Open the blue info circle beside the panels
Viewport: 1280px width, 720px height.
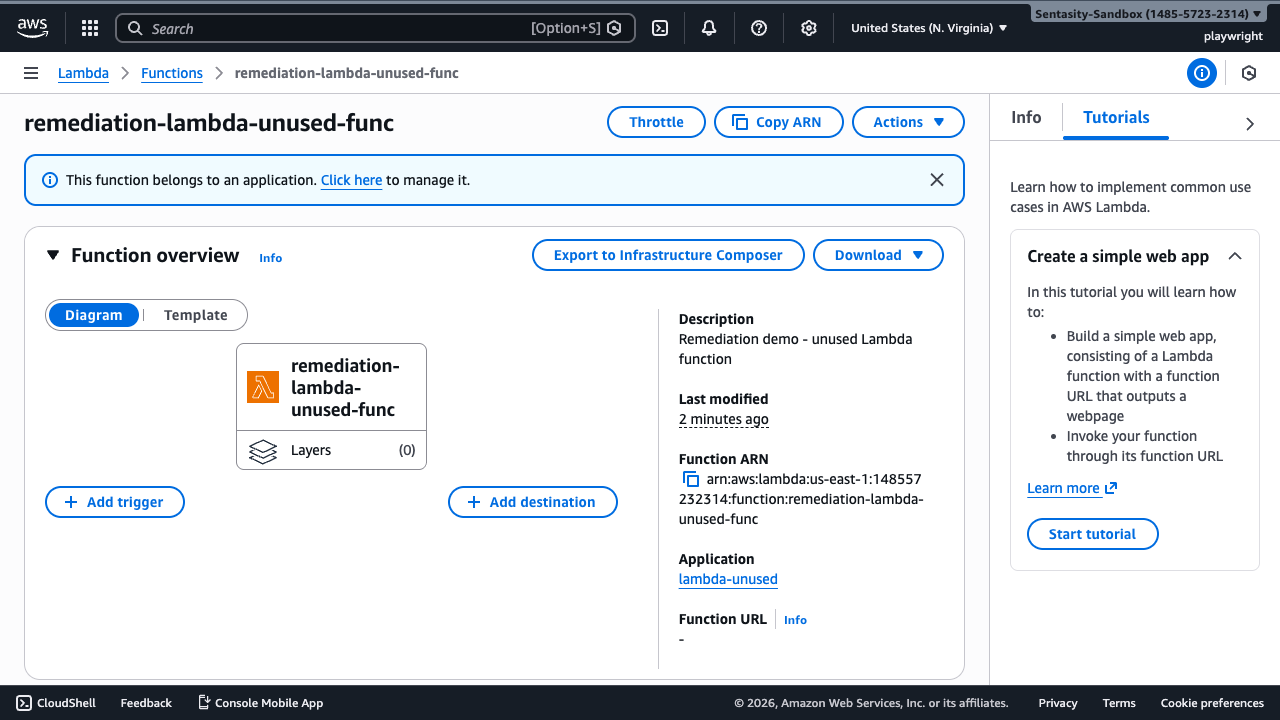[x=1201, y=73]
